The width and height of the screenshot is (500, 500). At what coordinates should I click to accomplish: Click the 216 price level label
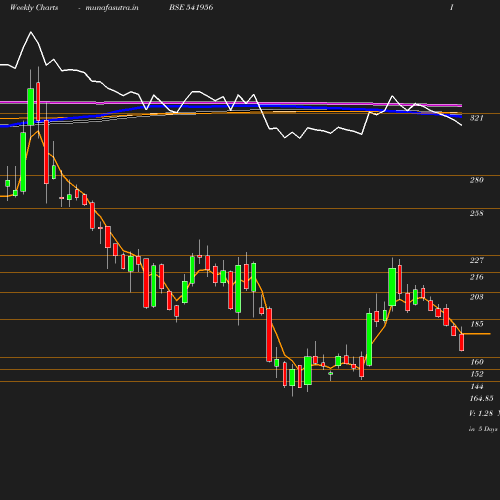click(477, 277)
